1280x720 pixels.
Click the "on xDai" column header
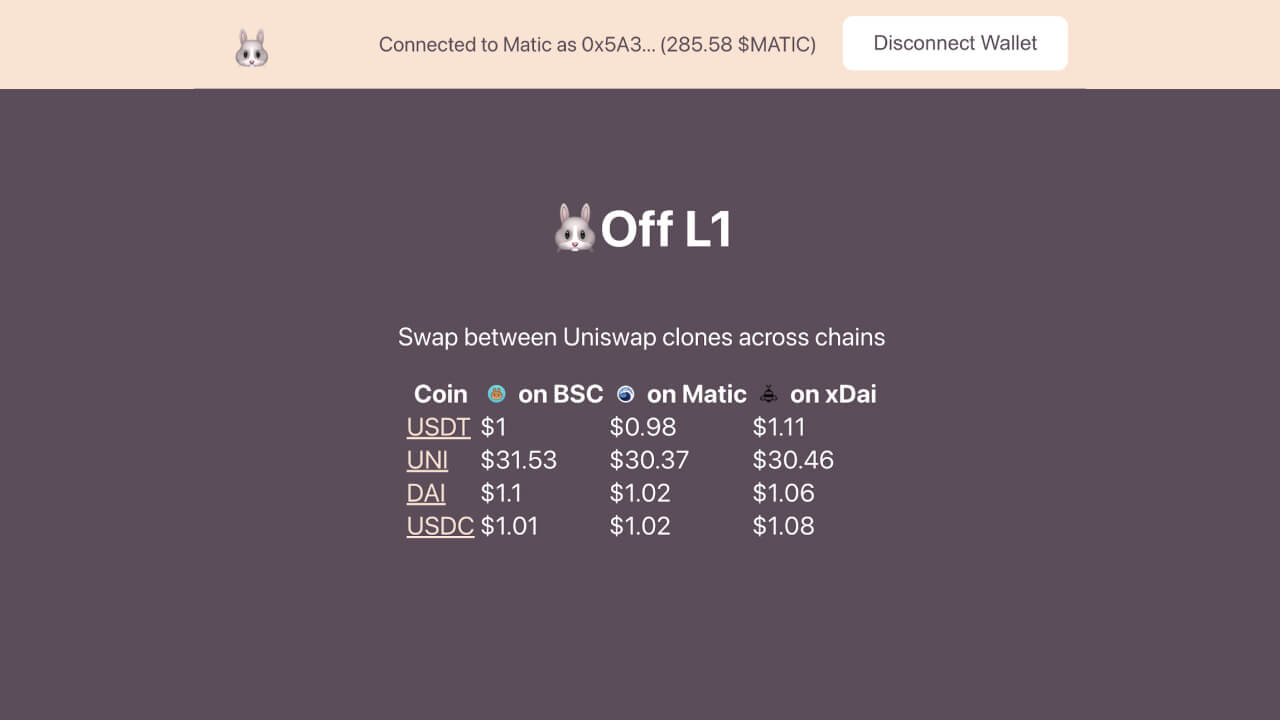[832, 394]
